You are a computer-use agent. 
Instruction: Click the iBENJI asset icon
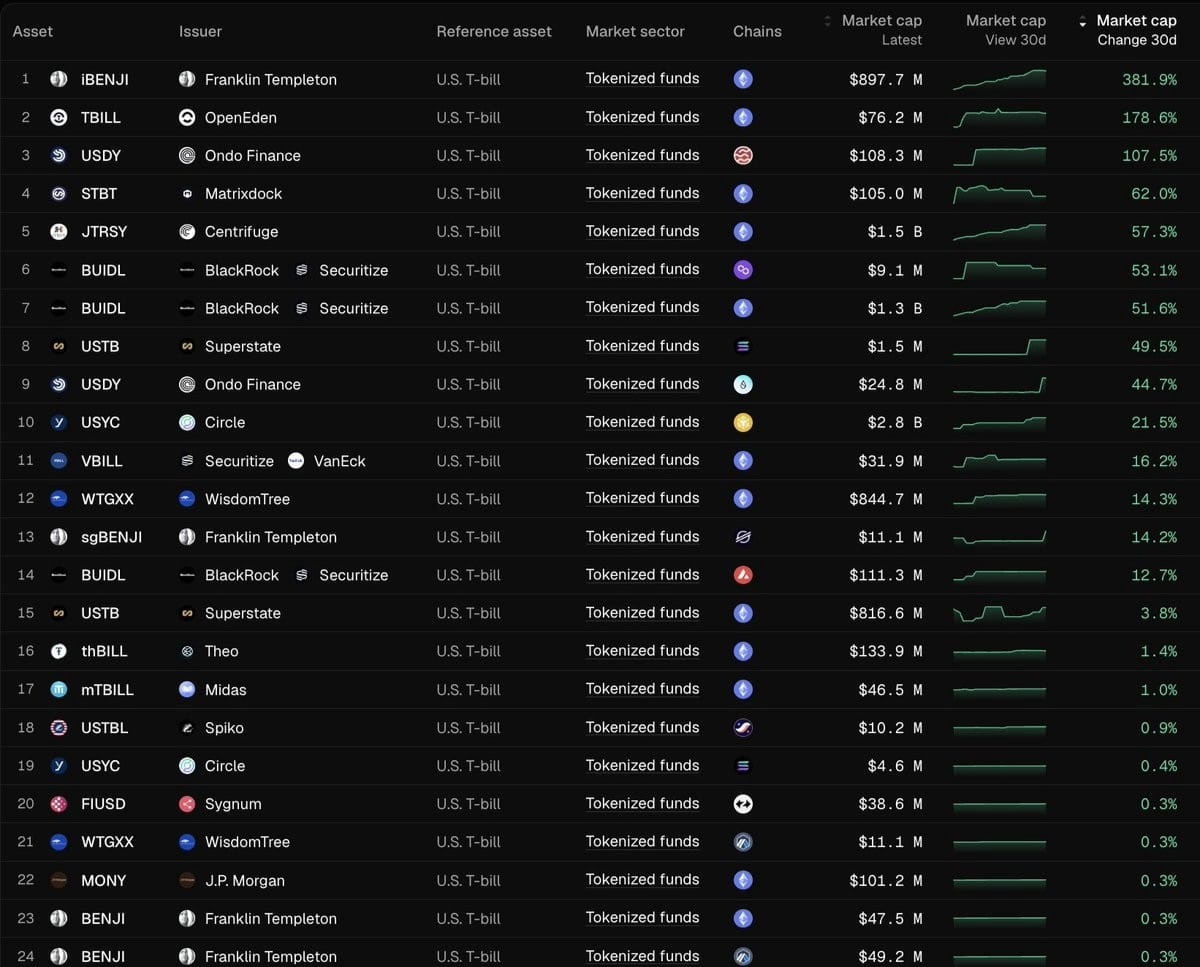pyautogui.click(x=59, y=79)
